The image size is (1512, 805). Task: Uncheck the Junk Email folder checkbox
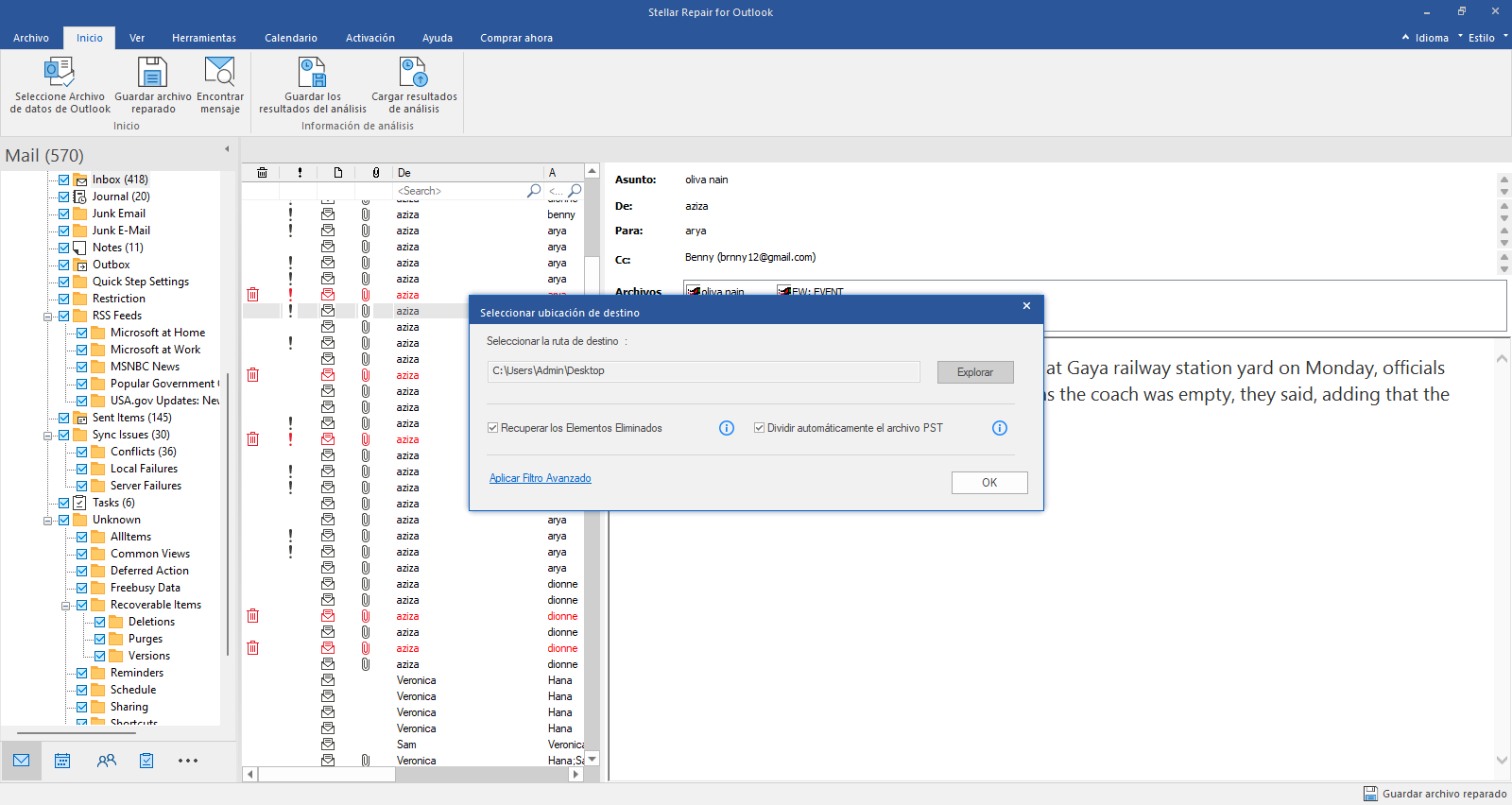tap(64, 214)
